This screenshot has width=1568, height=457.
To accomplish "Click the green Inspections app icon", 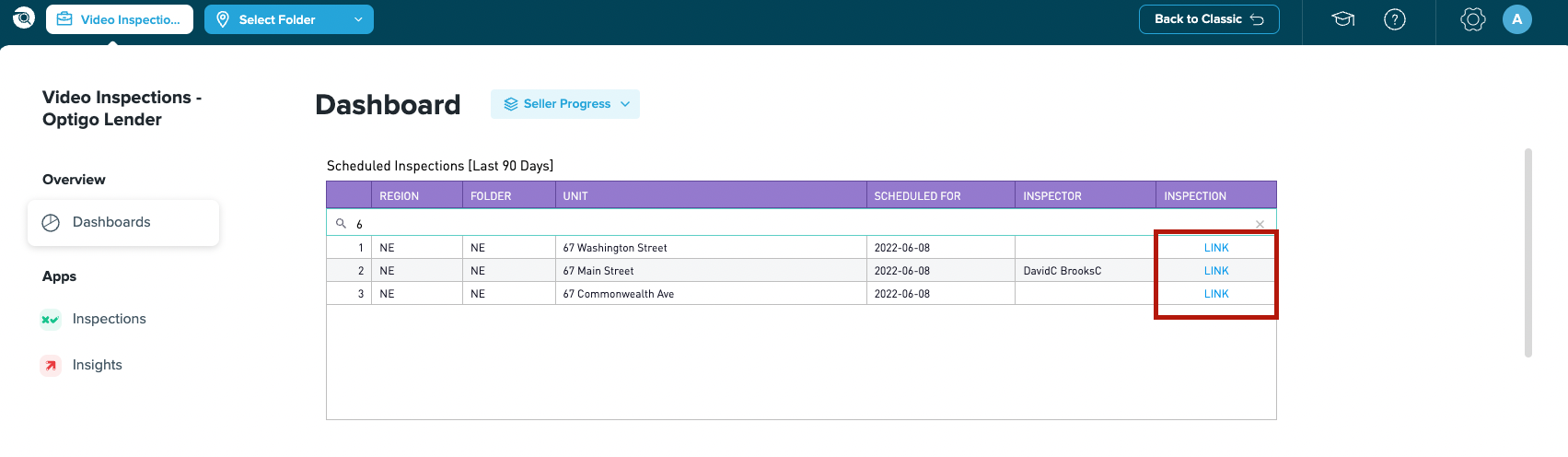I will coord(51,319).
